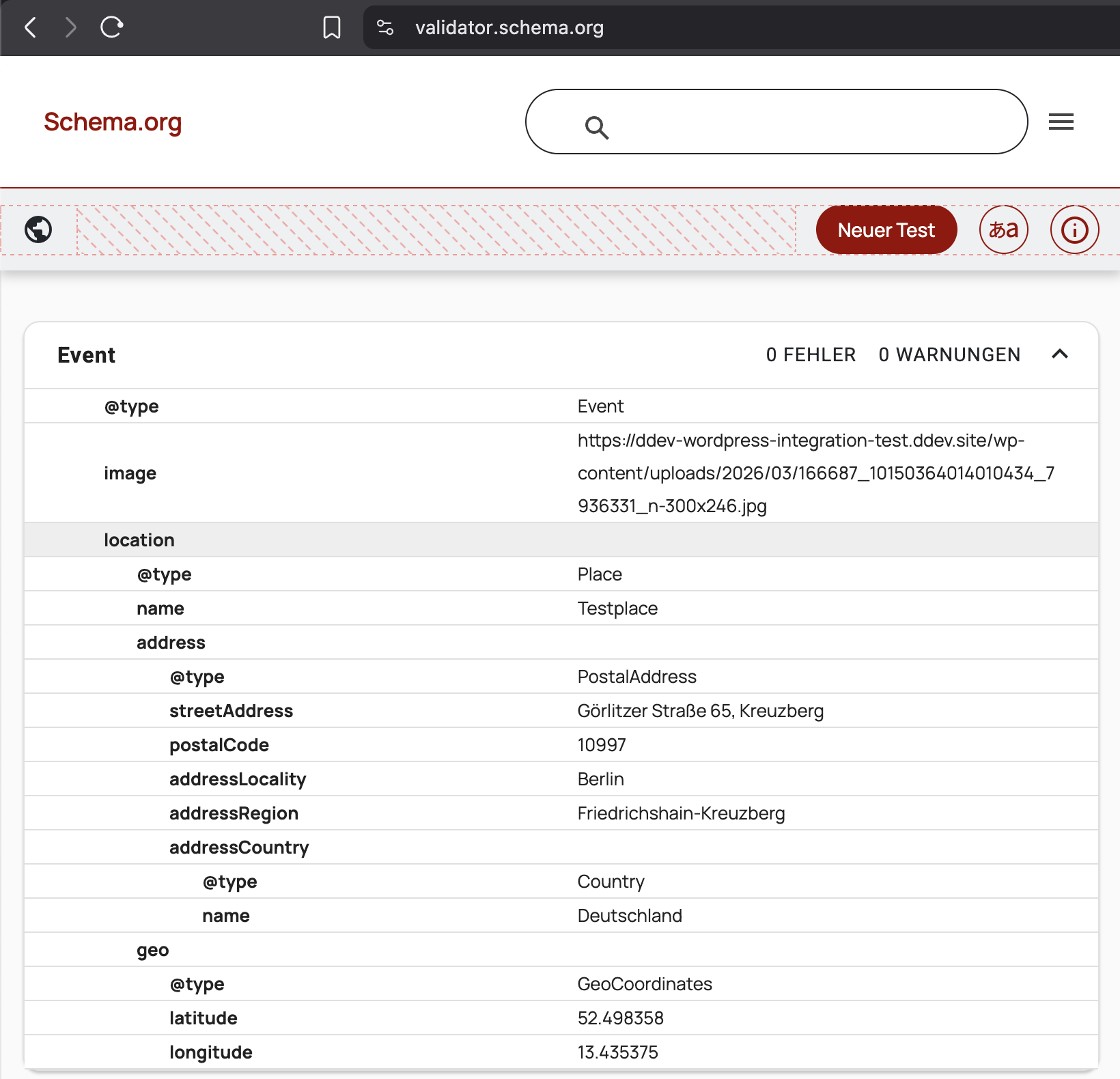Bookmark this page
Viewport: 1120px width, 1079px height.
pos(332,27)
